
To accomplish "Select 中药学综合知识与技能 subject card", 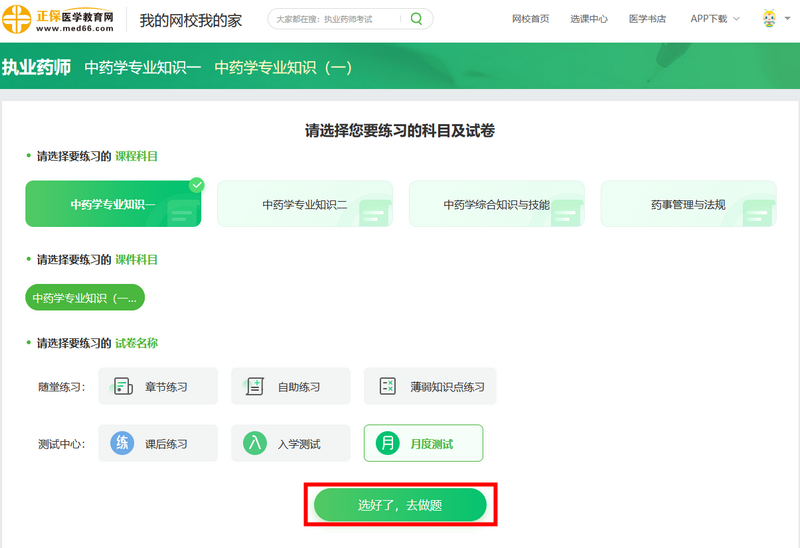I will point(496,204).
